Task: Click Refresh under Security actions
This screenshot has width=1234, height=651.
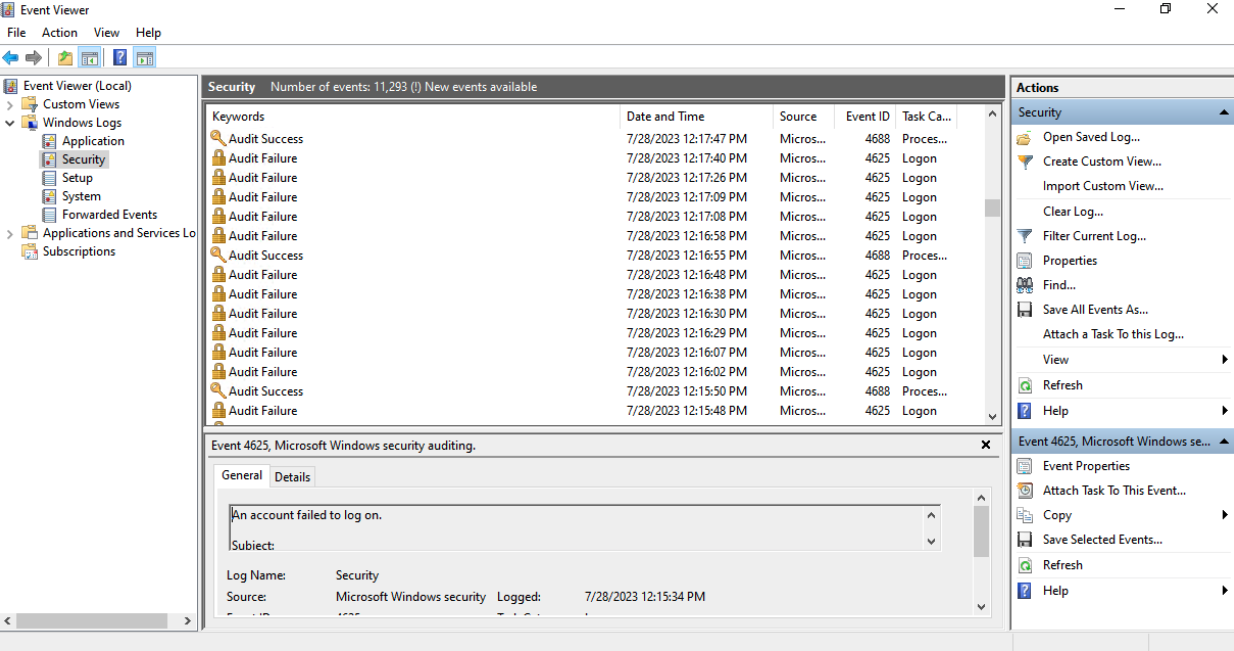Action: (1062, 385)
